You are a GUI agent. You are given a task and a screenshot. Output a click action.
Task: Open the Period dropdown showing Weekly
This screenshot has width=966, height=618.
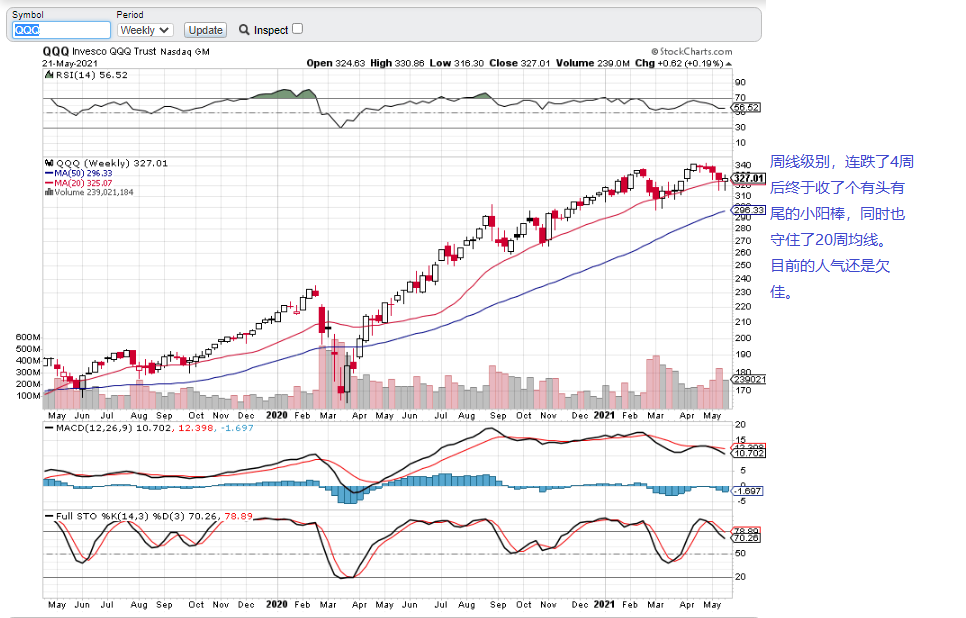tap(145, 30)
